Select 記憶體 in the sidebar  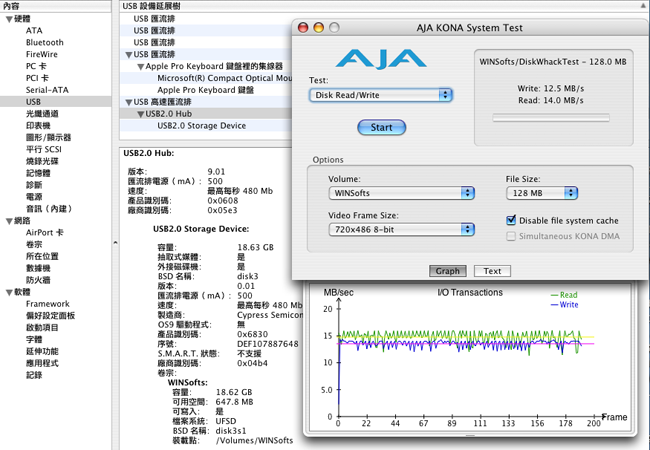(38, 173)
